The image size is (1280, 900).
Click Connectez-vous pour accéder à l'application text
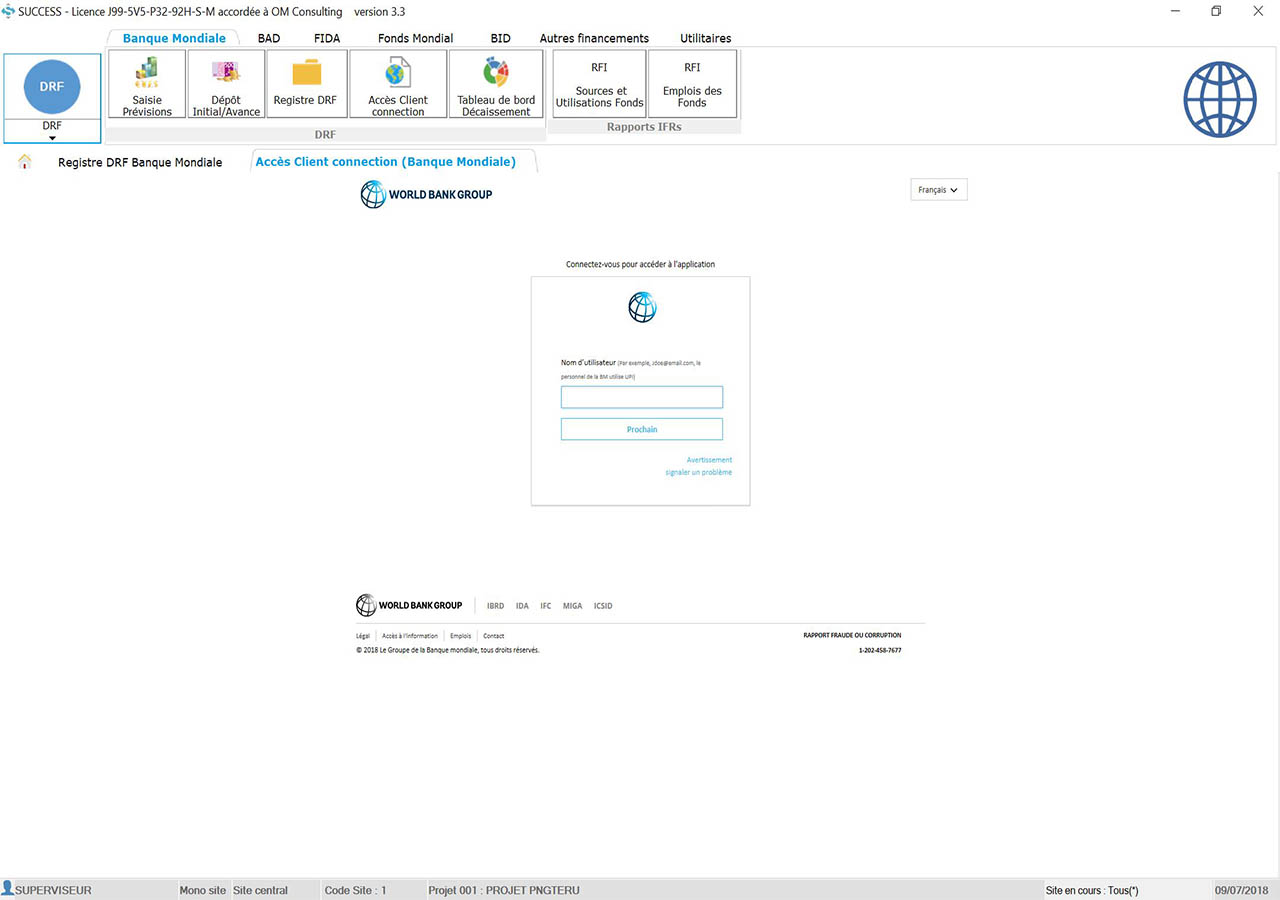[x=640, y=265]
